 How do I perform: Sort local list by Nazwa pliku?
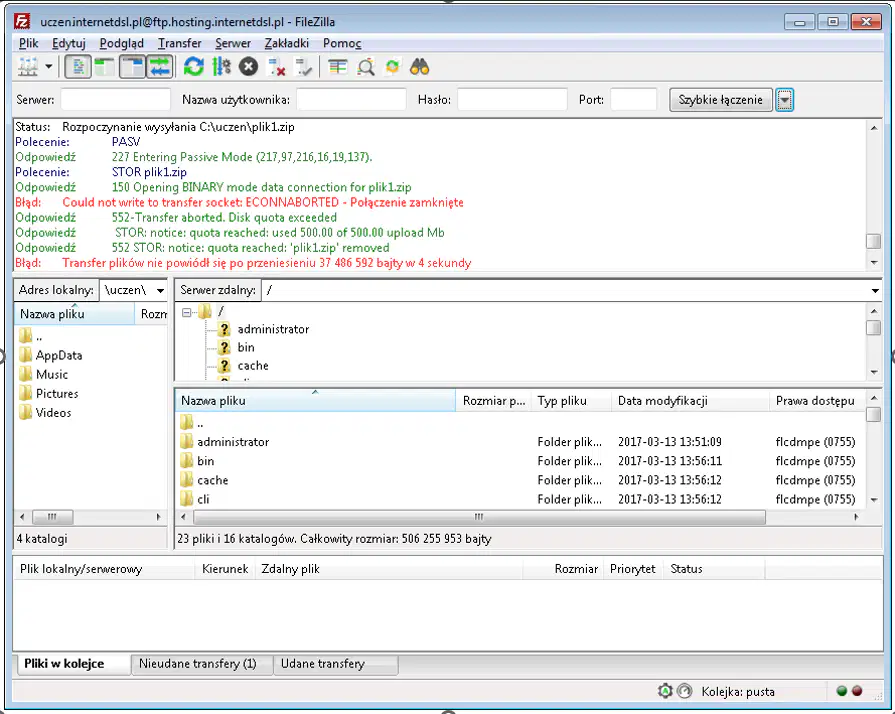tap(75, 314)
